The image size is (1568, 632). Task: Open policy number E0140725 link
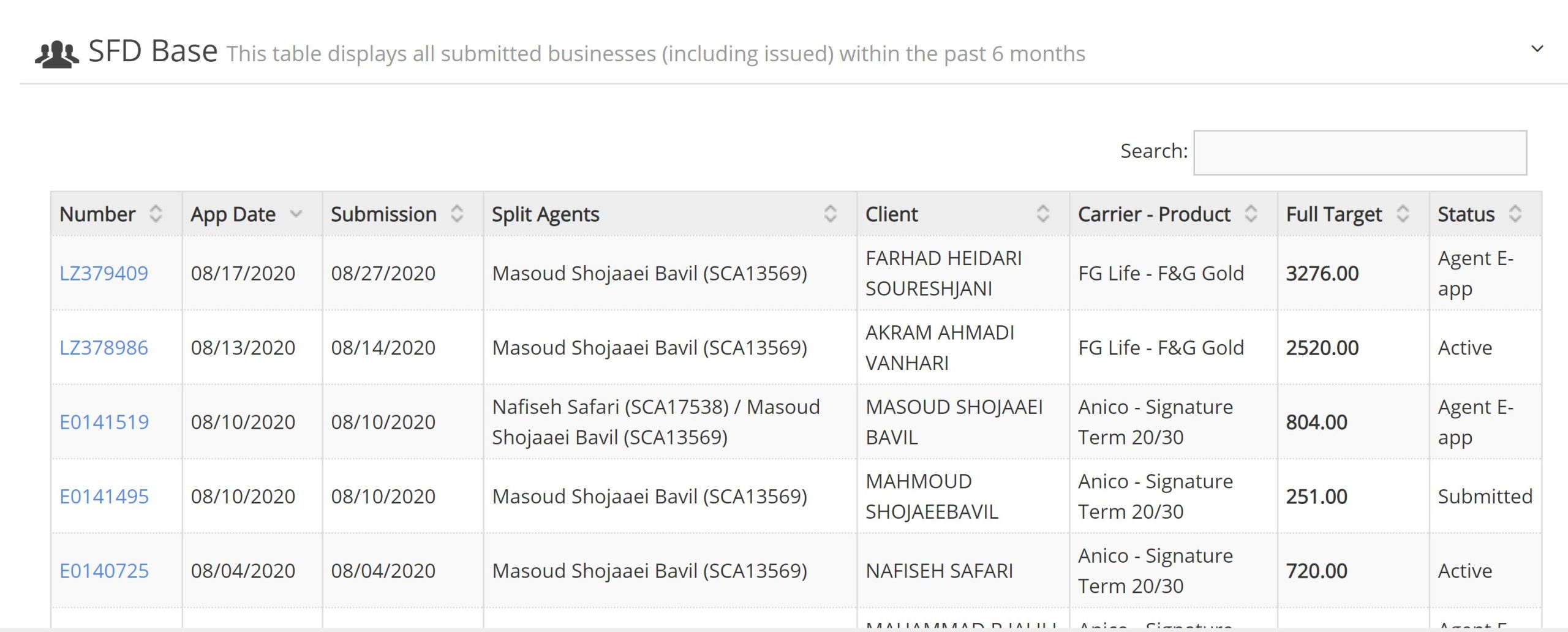pos(104,571)
